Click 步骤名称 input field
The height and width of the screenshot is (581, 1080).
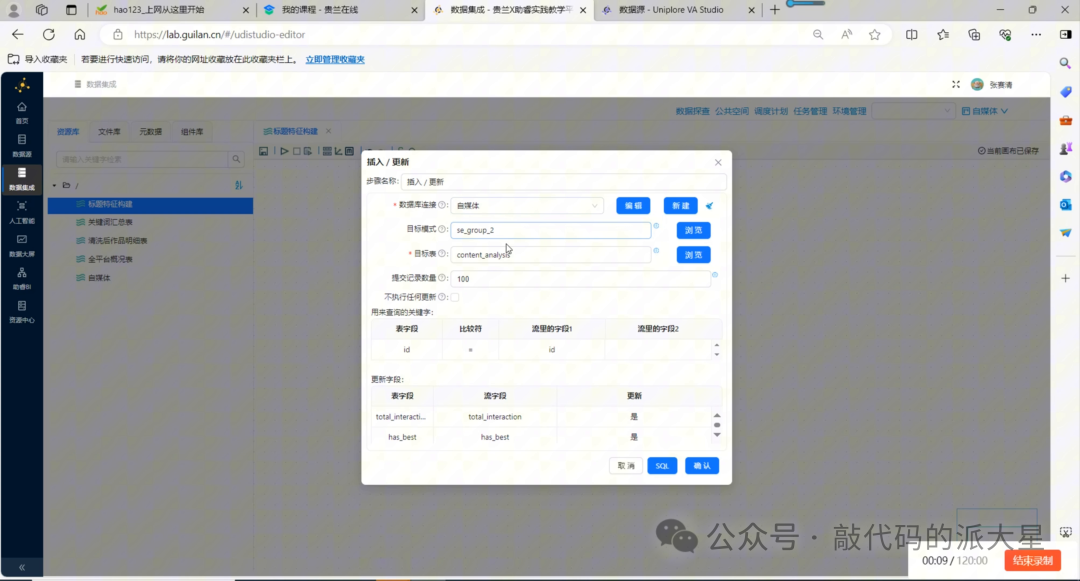(563, 182)
